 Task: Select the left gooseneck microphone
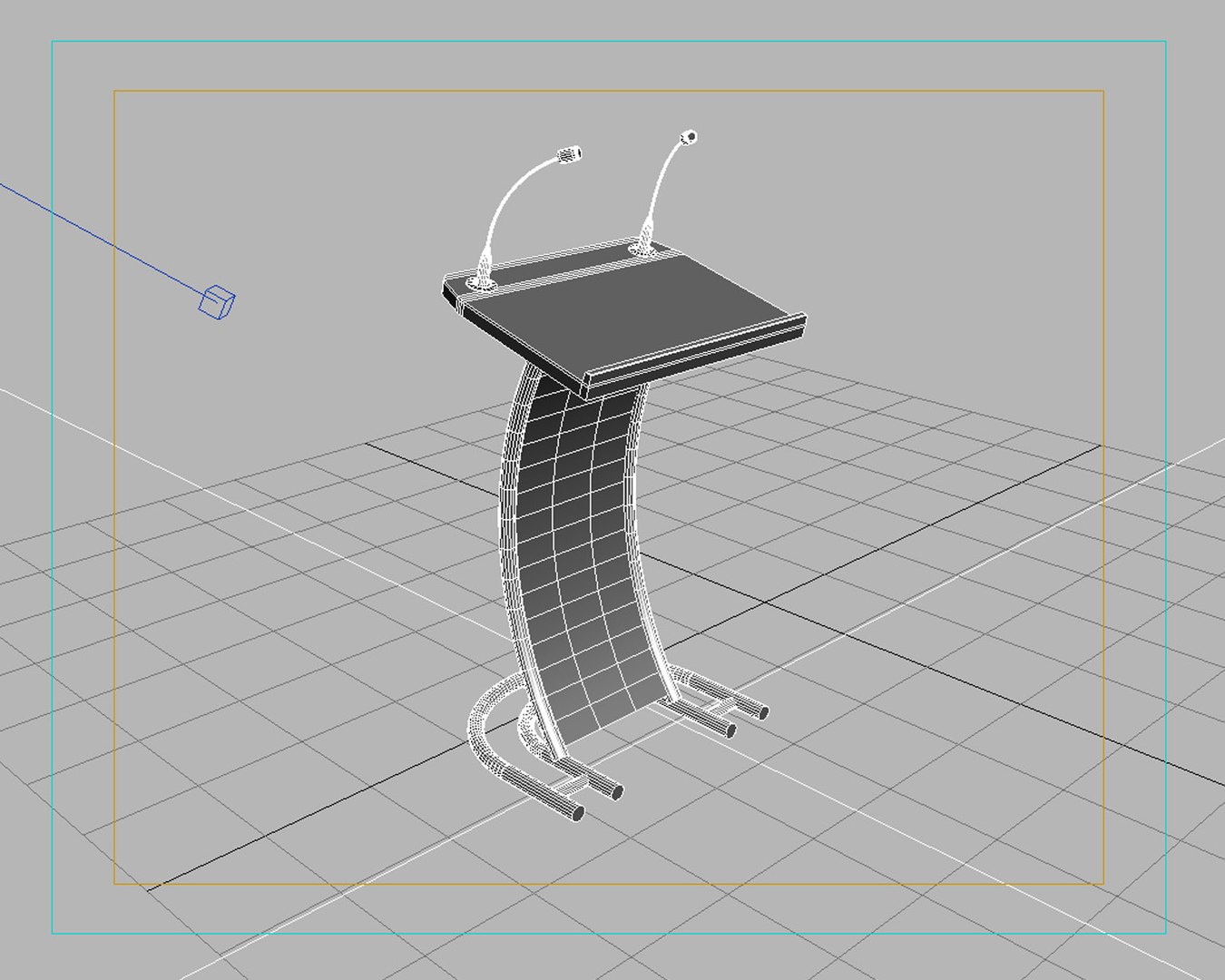524,218
